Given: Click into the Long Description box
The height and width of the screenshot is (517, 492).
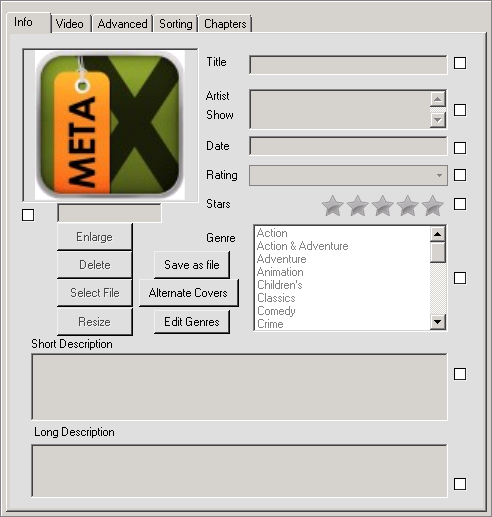Looking at the screenshot, I should tap(239, 471).
